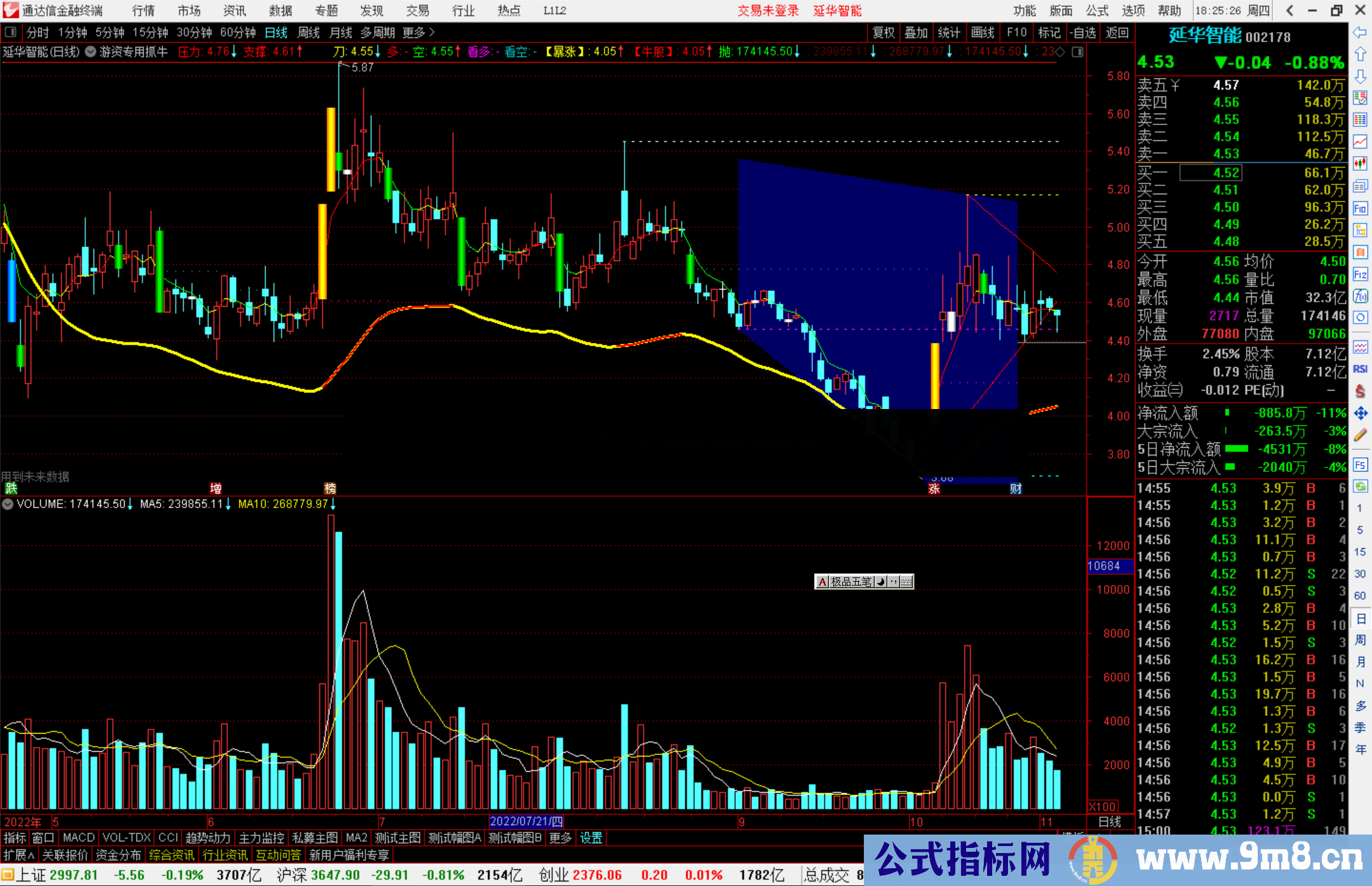Open the F10 company info sidebar icon
Viewport: 1372px width, 886px height.
click(1360, 209)
